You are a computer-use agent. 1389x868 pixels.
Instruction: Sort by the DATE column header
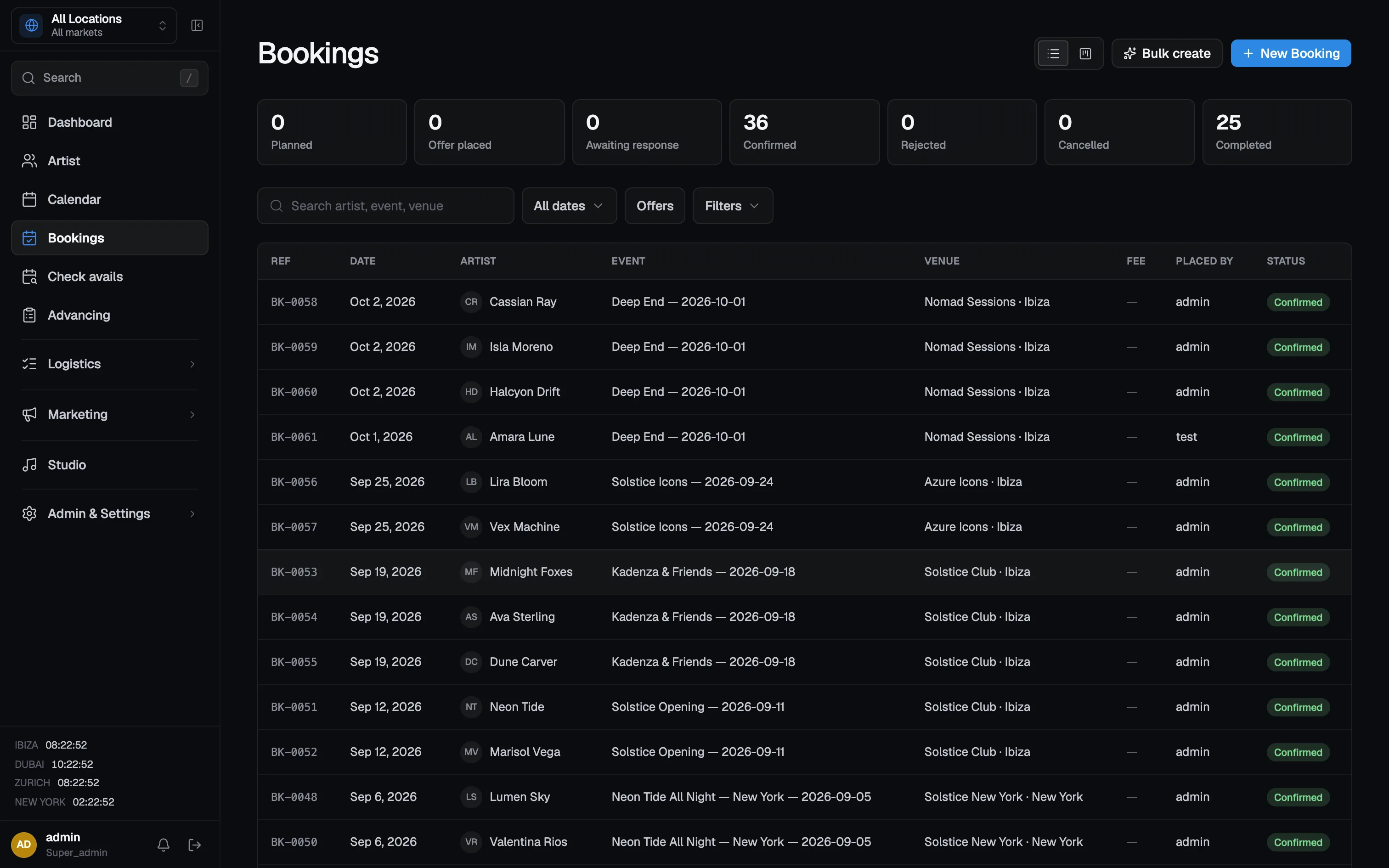click(x=363, y=261)
